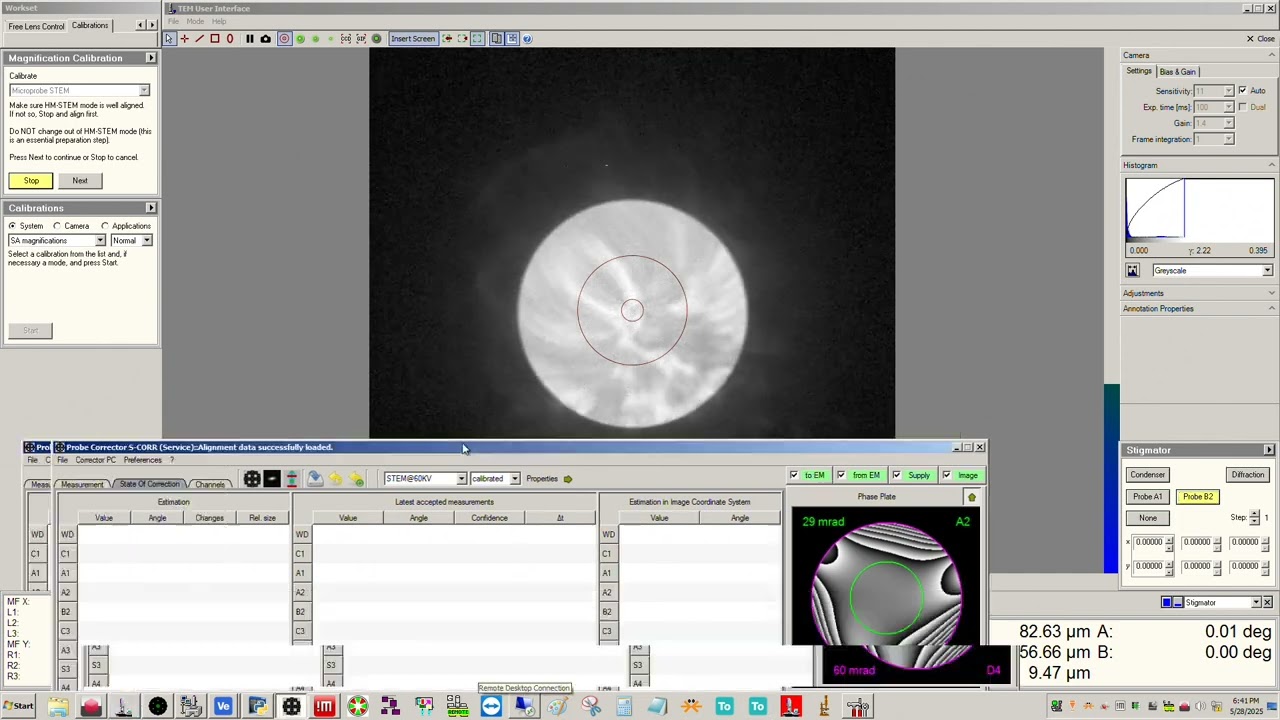Open the Corrector PC menu

coord(95,461)
